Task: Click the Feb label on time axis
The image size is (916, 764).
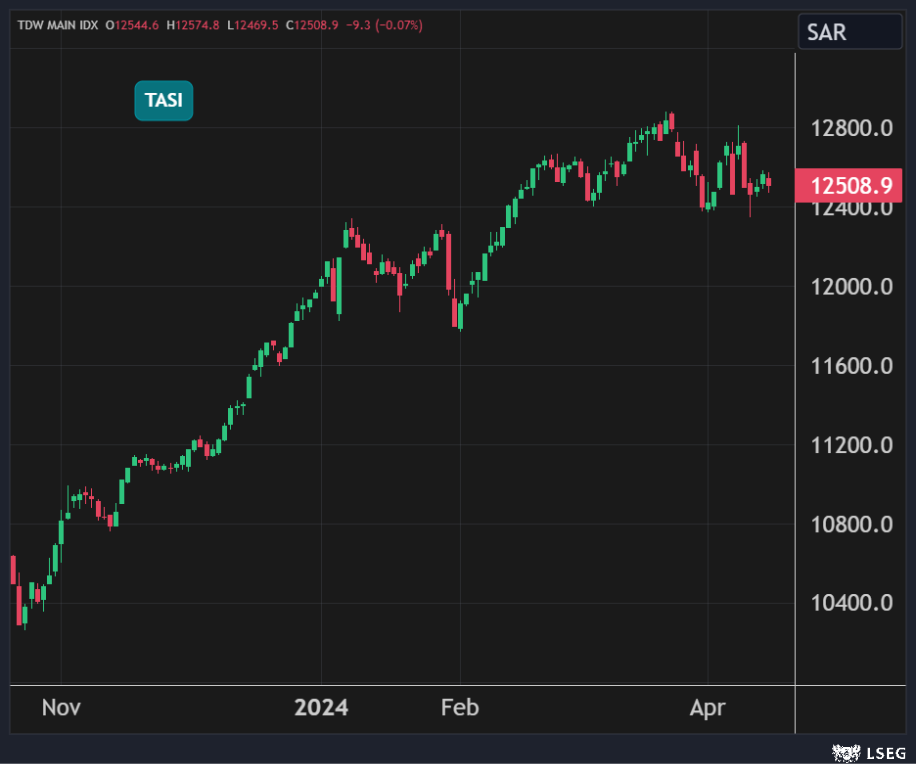Action: [x=459, y=708]
